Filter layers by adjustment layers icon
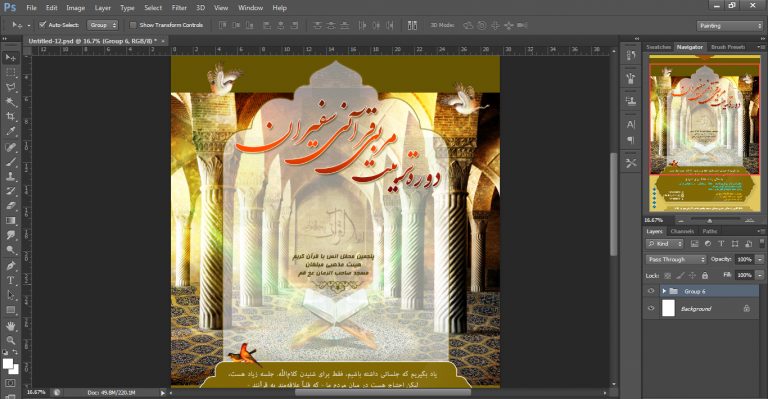This screenshot has height=399, width=768. pos(708,243)
